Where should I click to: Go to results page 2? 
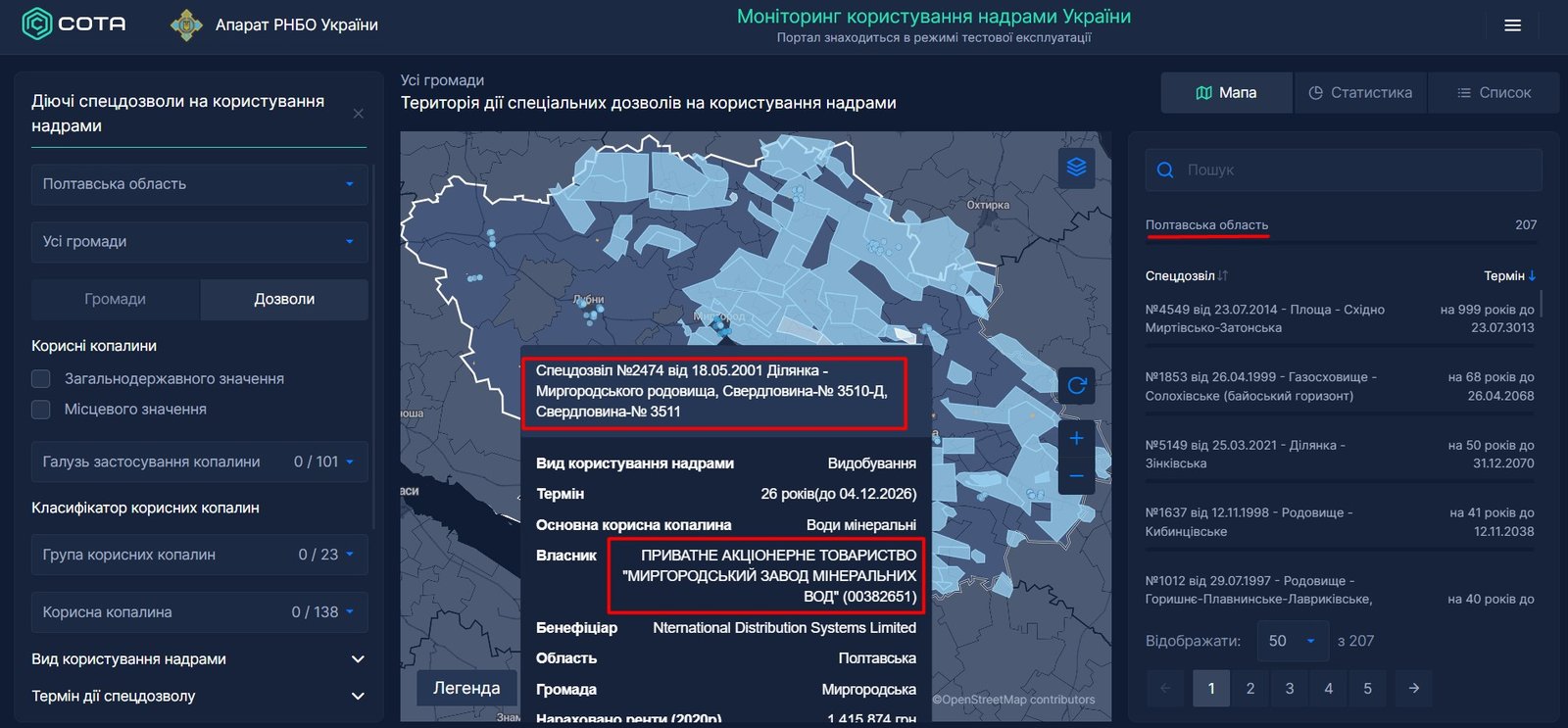click(1250, 689)
